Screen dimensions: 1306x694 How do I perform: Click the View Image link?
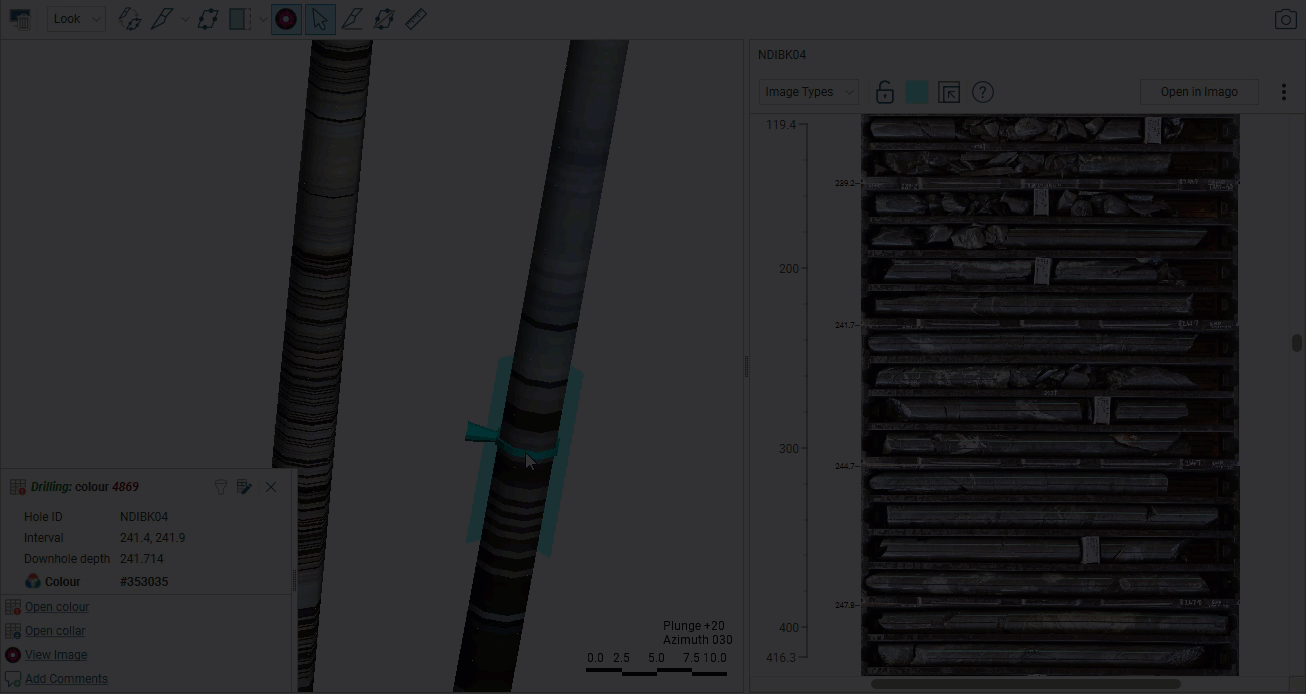point(56,655)
